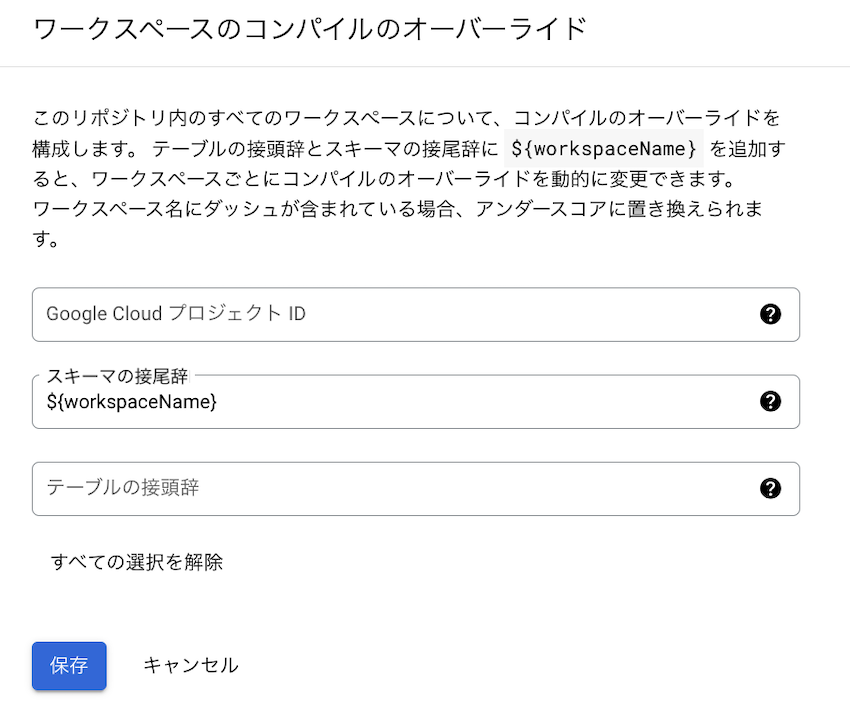850x716 pixels.
Task: Click すべての選択を解除 to clear all selections
Action: click(x=137, y=563)
